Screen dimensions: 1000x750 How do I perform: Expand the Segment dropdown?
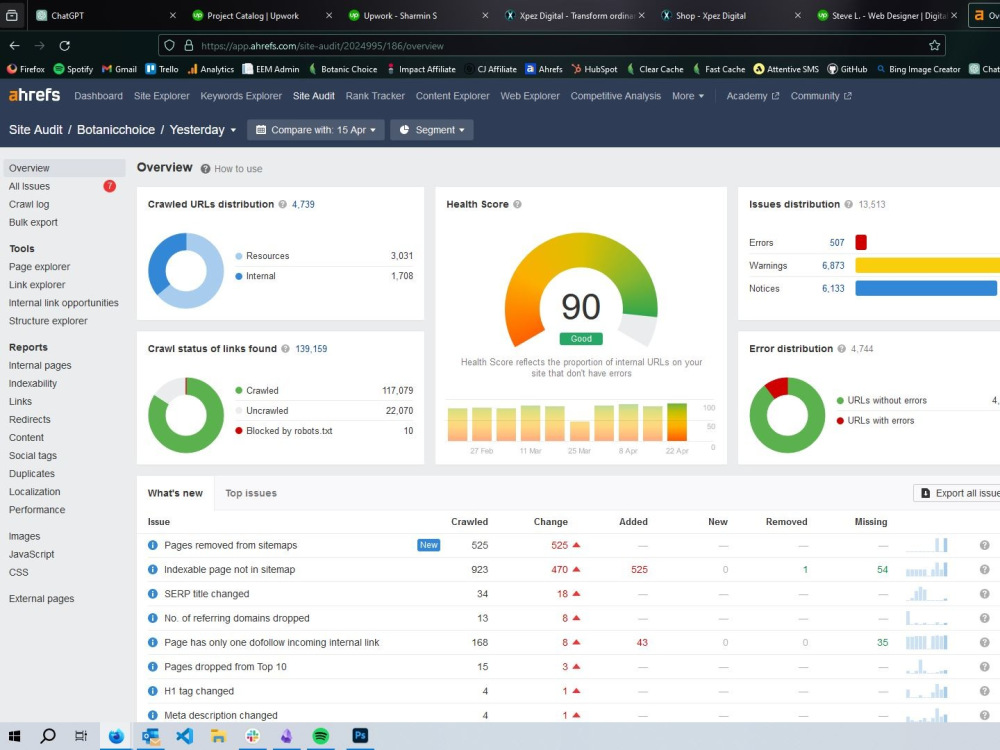432,130
